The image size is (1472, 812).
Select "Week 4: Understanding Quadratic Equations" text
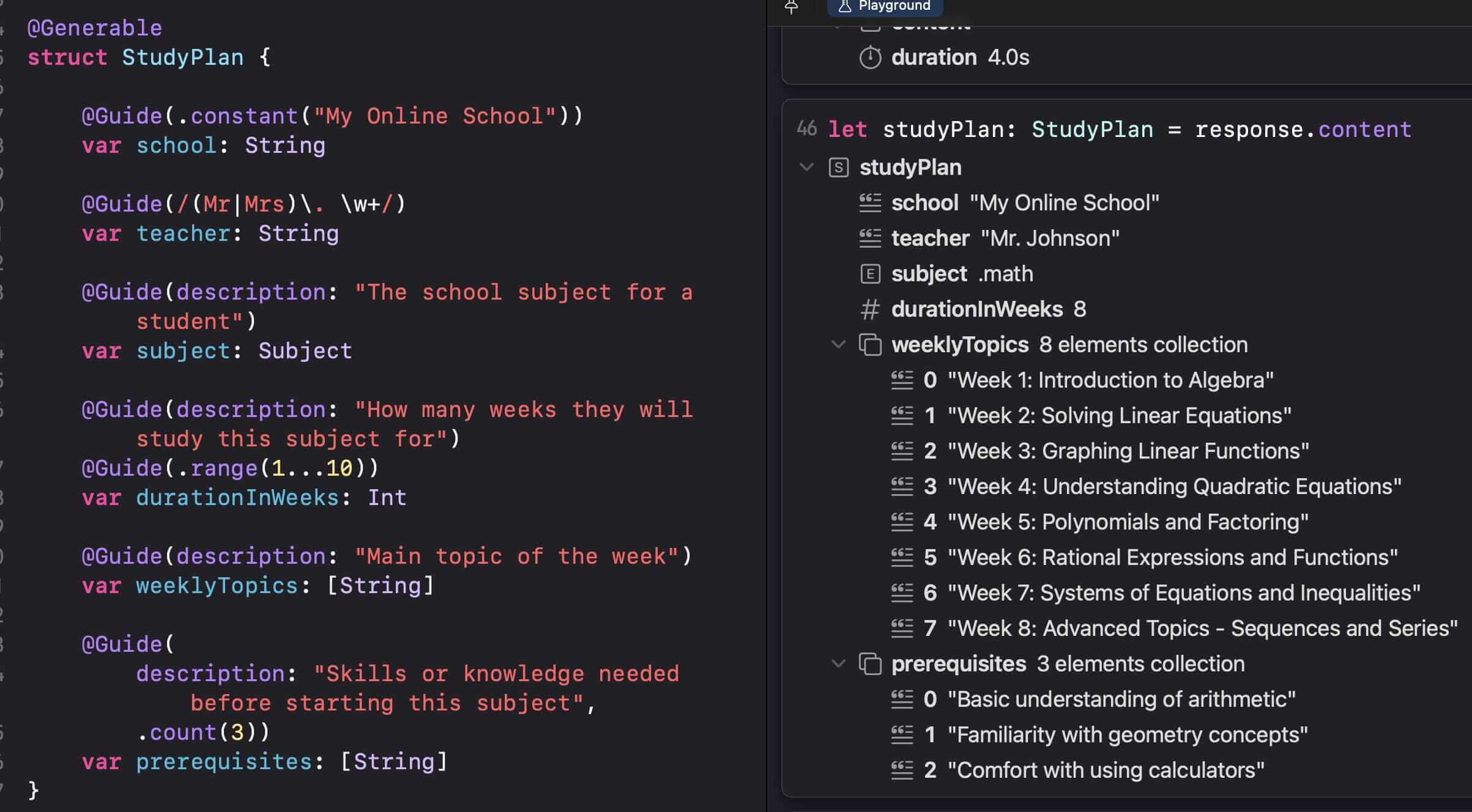click(x=1175, y=487)
